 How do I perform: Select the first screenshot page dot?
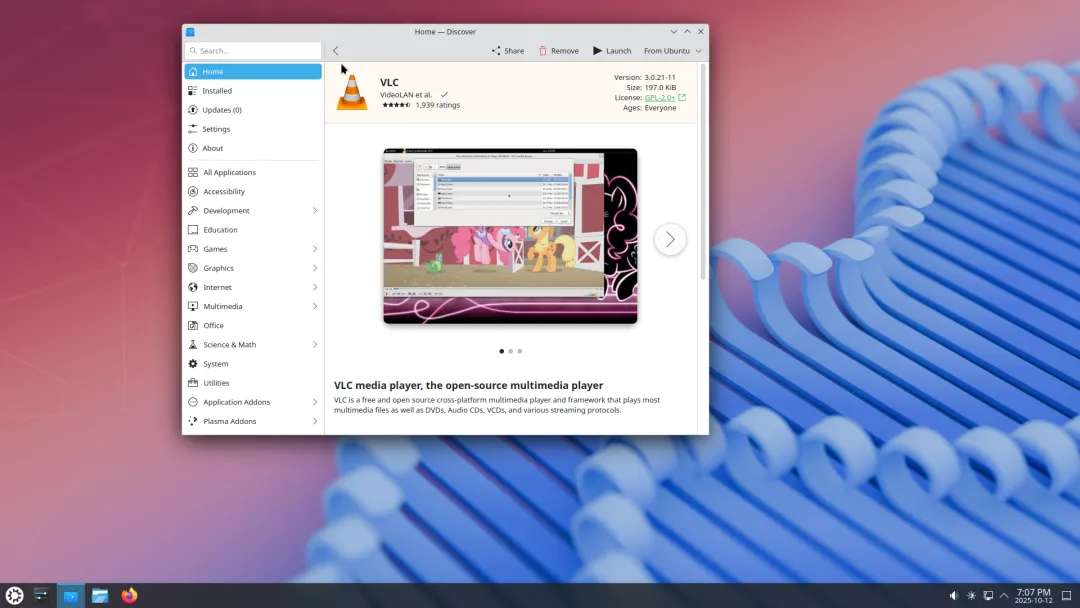click(501, 351)
